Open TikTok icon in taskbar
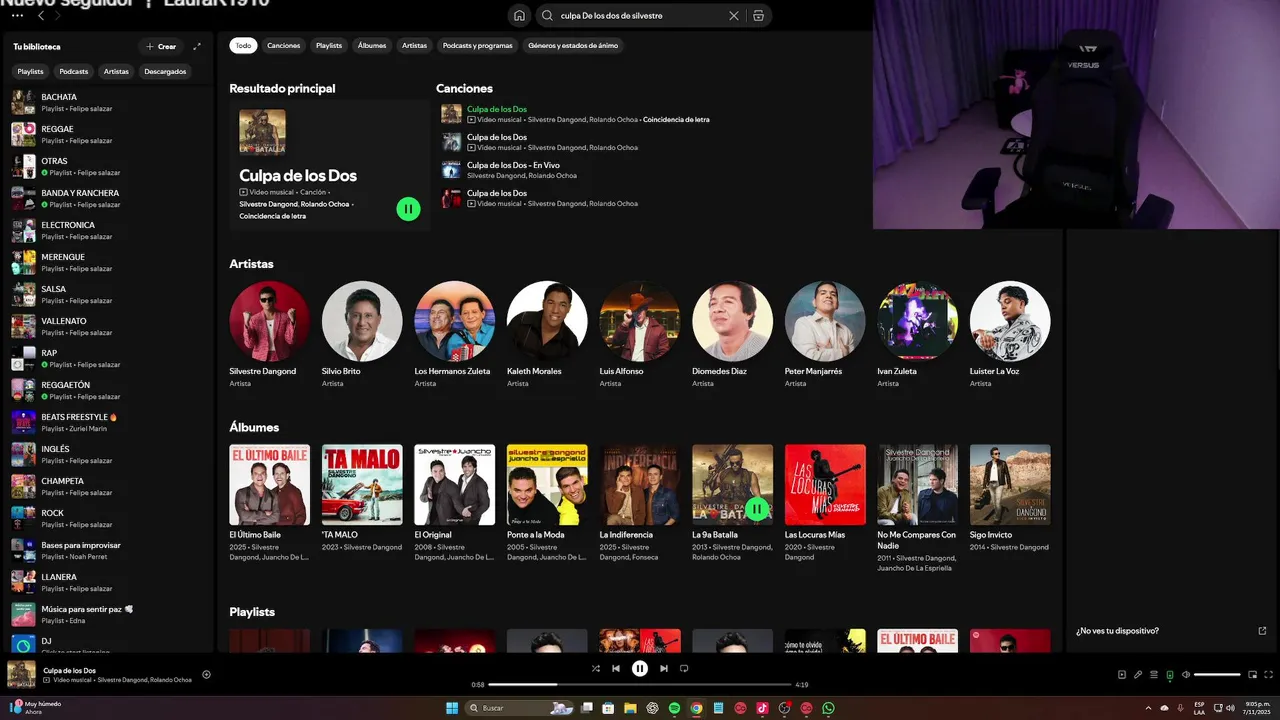The height and width of the screenshot is (720, 1280). [763, 708]
